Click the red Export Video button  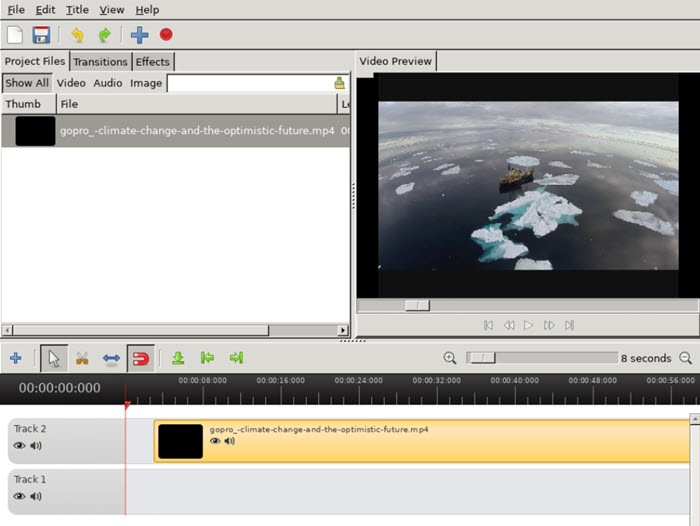tap(166, 35)
